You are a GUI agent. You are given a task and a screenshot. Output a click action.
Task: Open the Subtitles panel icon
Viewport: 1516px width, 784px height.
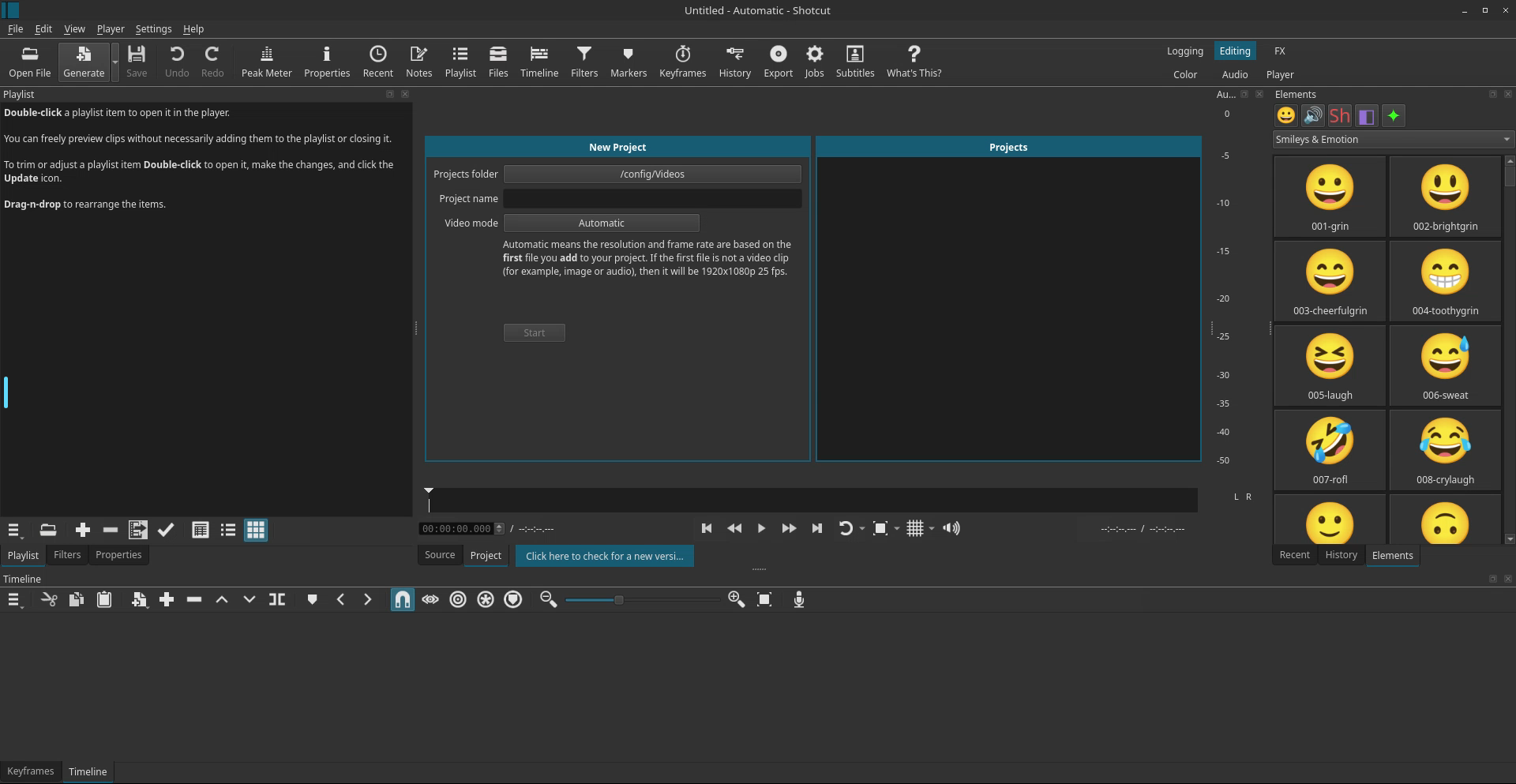tap(855, 62)
